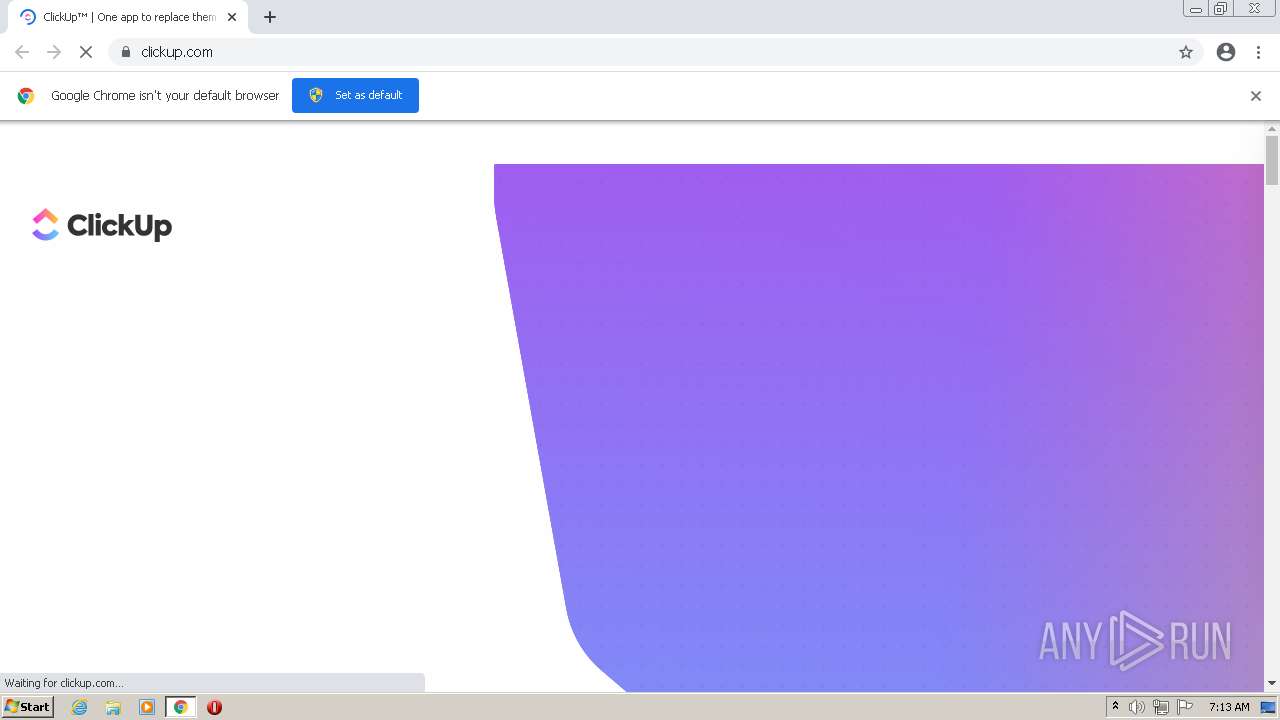The image size is (1280, 720).
Task: Open a new tab
Action: (x=270, y=17)
